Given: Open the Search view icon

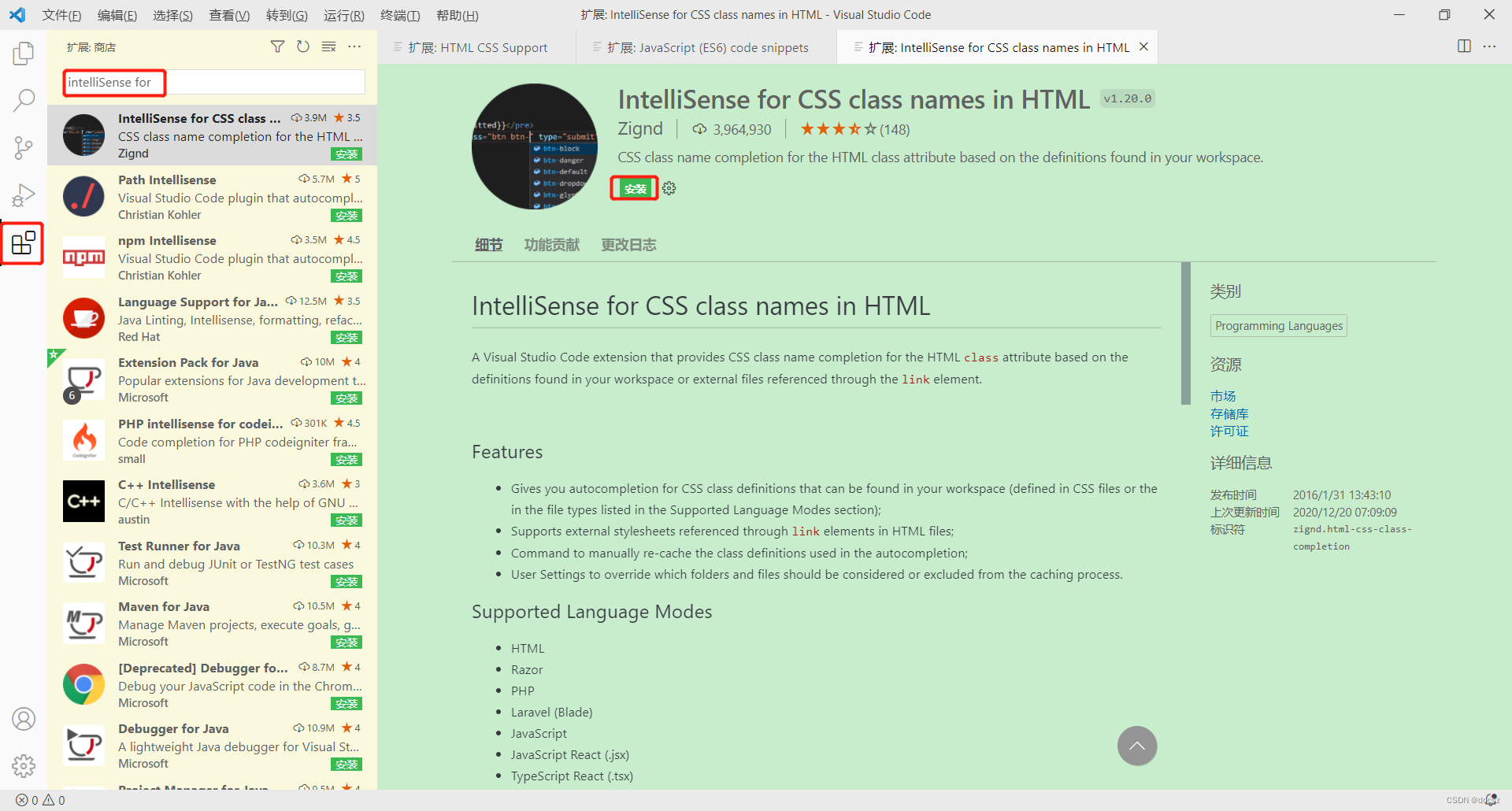Looking at the screenshot, I should coord(24,100).
